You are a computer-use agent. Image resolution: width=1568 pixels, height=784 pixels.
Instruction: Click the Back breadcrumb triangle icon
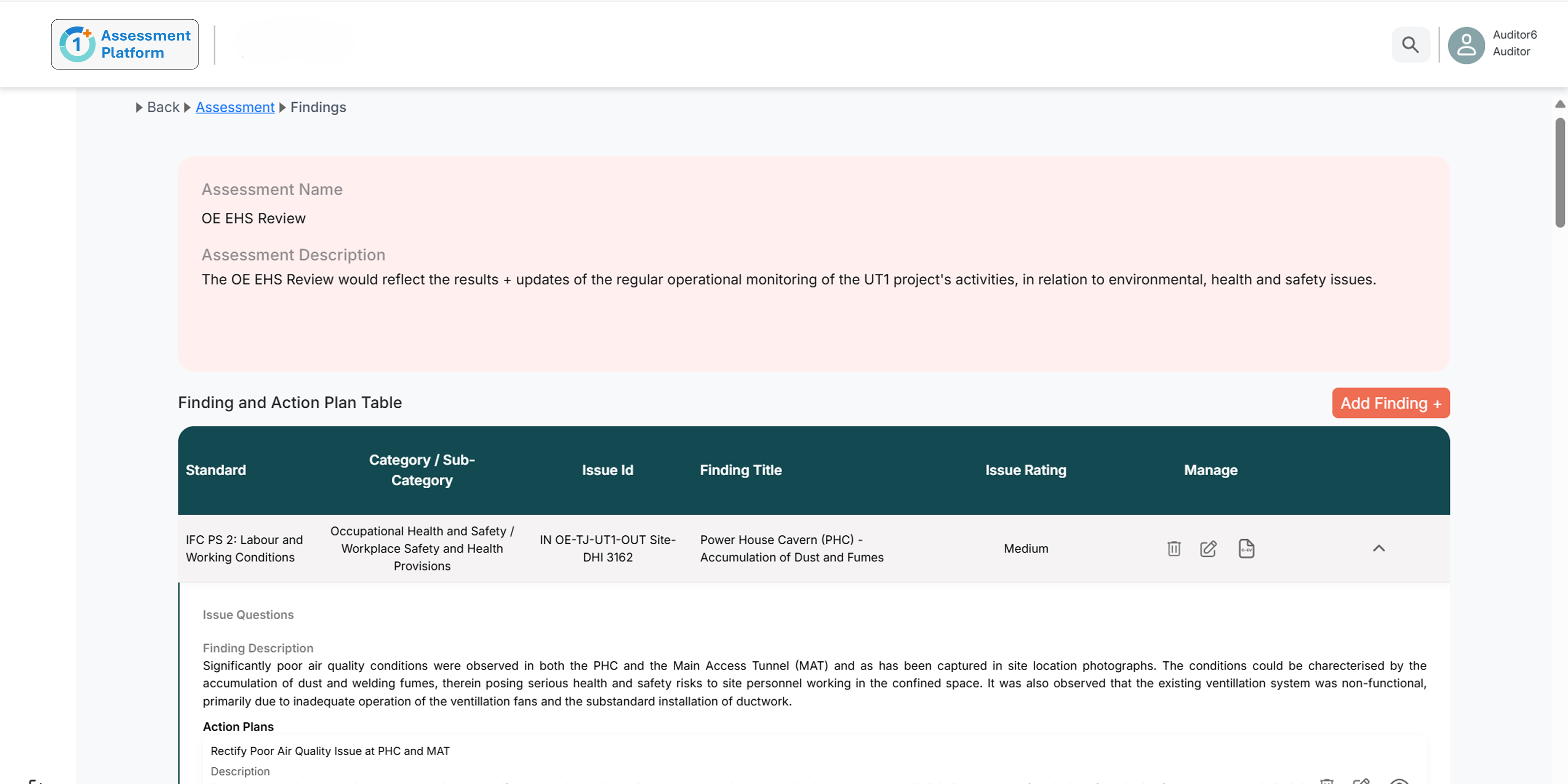coord(139,108)
